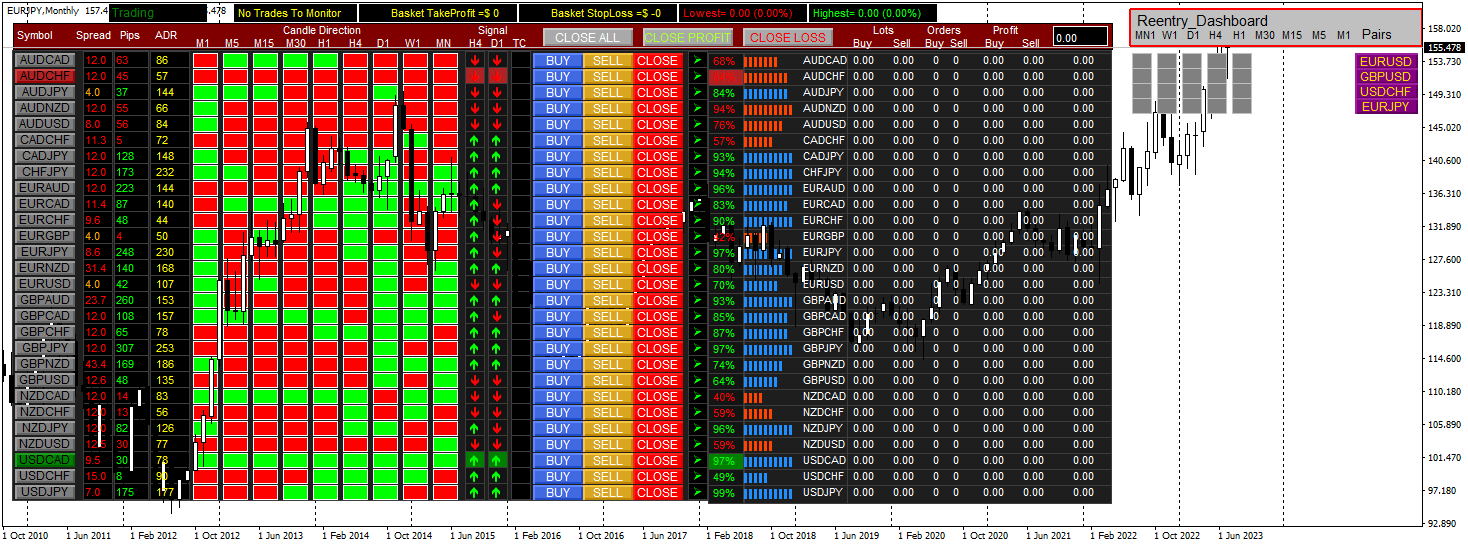Click BUY in the USDJPY row

pos(558,493)
